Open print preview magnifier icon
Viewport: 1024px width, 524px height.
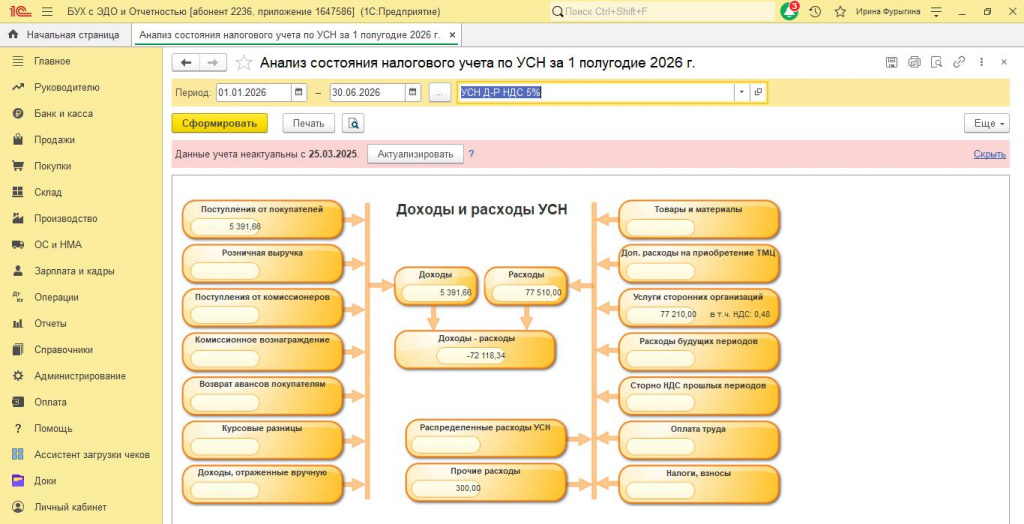(353, 123)
